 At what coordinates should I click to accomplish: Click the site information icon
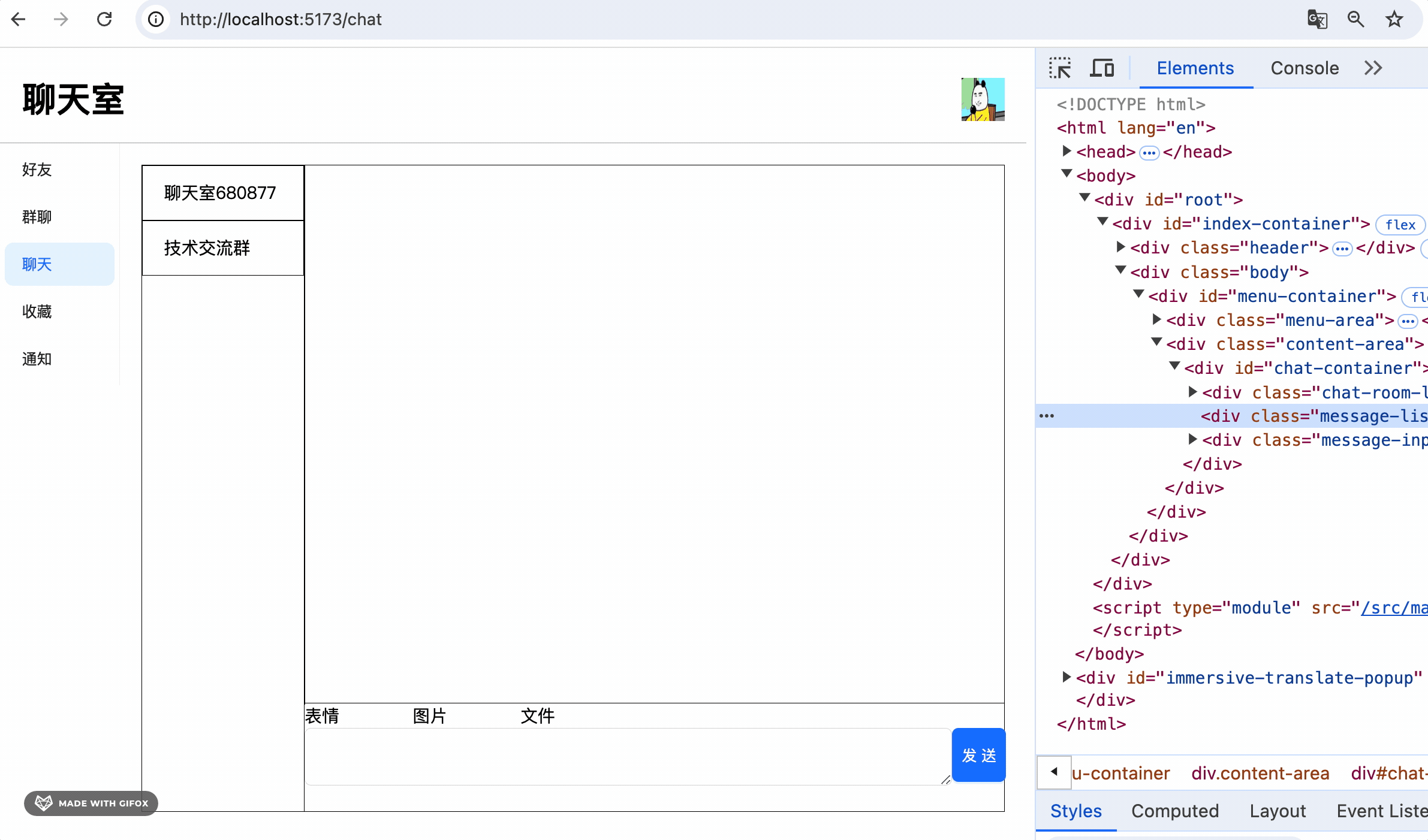(x=156, y=19)
